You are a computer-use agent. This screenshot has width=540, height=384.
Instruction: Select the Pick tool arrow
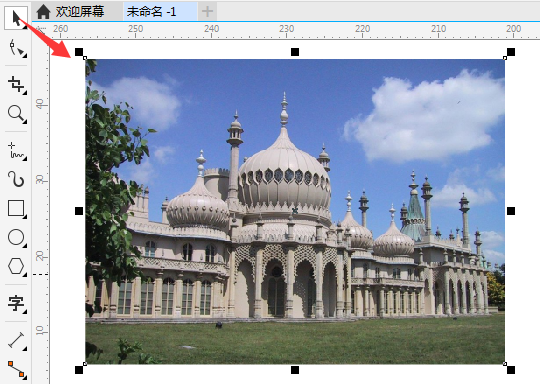pos(16,17)
